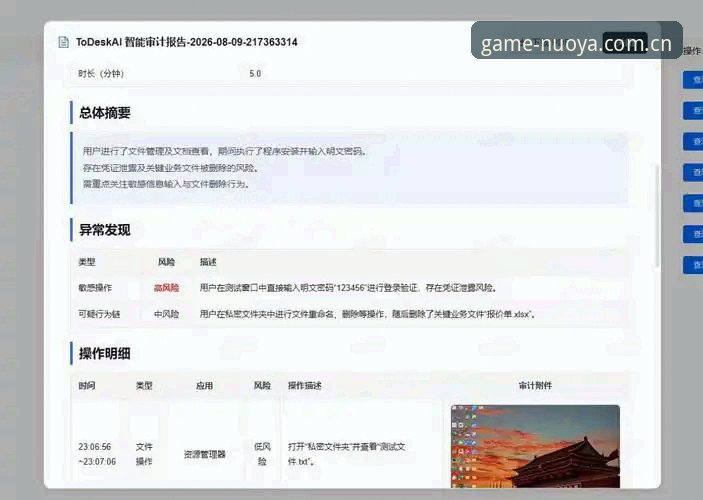Select the title "ToDeskAI 智能审计报告-2026-08-09-217363314"
The width and height of the screenshot is (703, 500).
point(187,42)
